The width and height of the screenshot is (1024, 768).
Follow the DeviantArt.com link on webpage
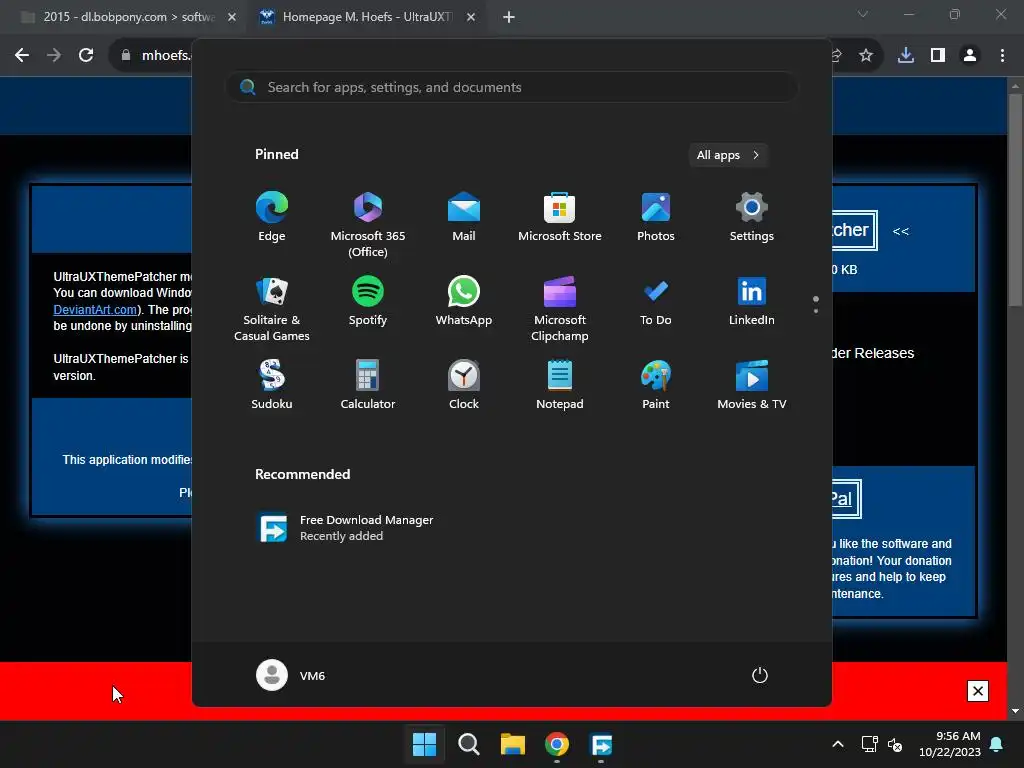pos(95,310)
